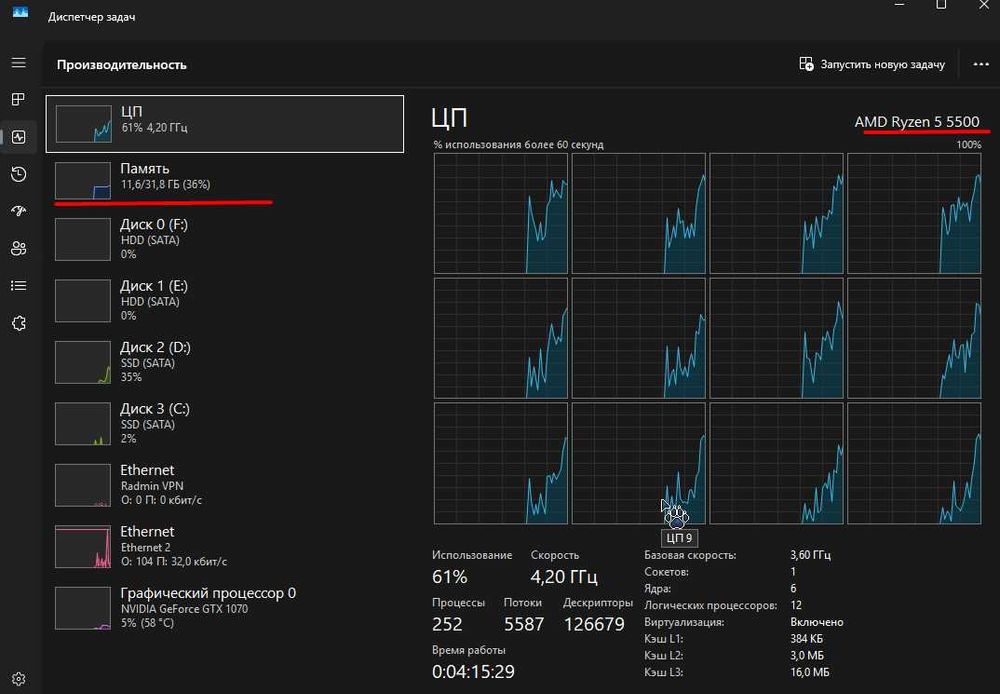Click the Ethernet 2 pink mini graph
The image size is (1000, 694).
coord(83,547)
